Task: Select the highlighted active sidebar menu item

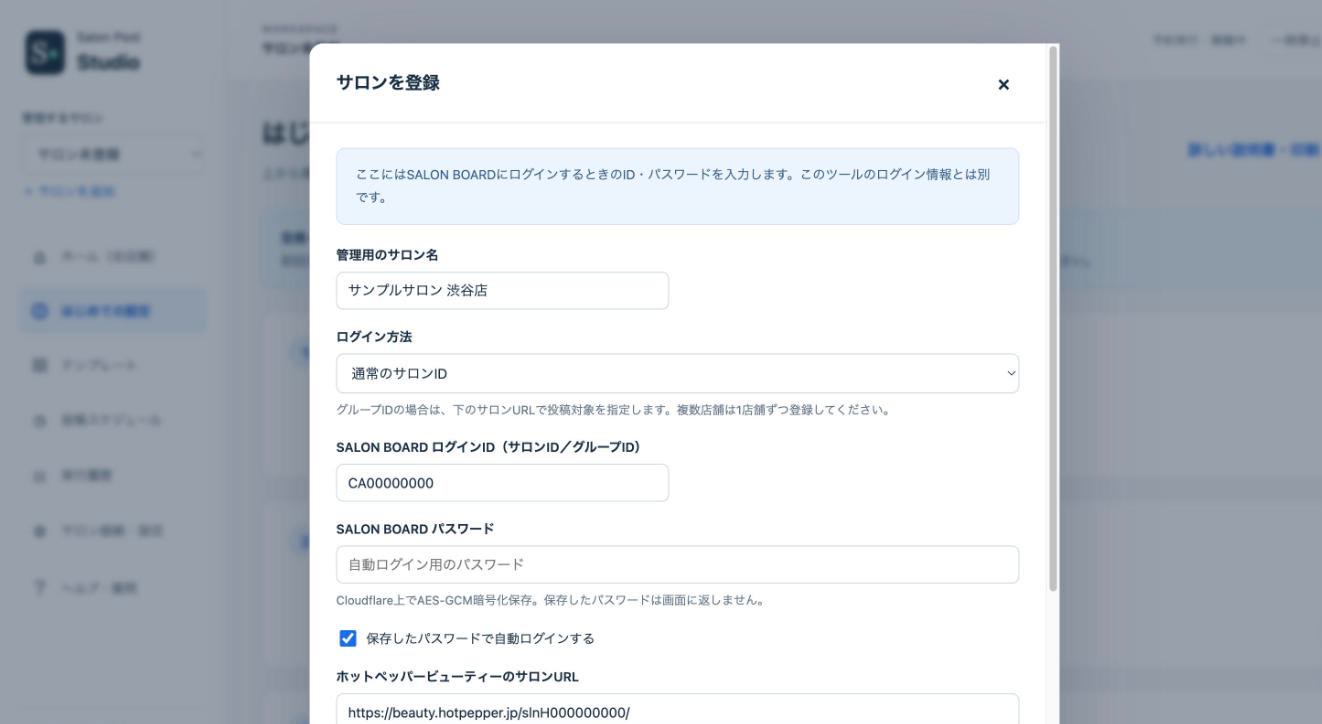Action: [113, 311]
